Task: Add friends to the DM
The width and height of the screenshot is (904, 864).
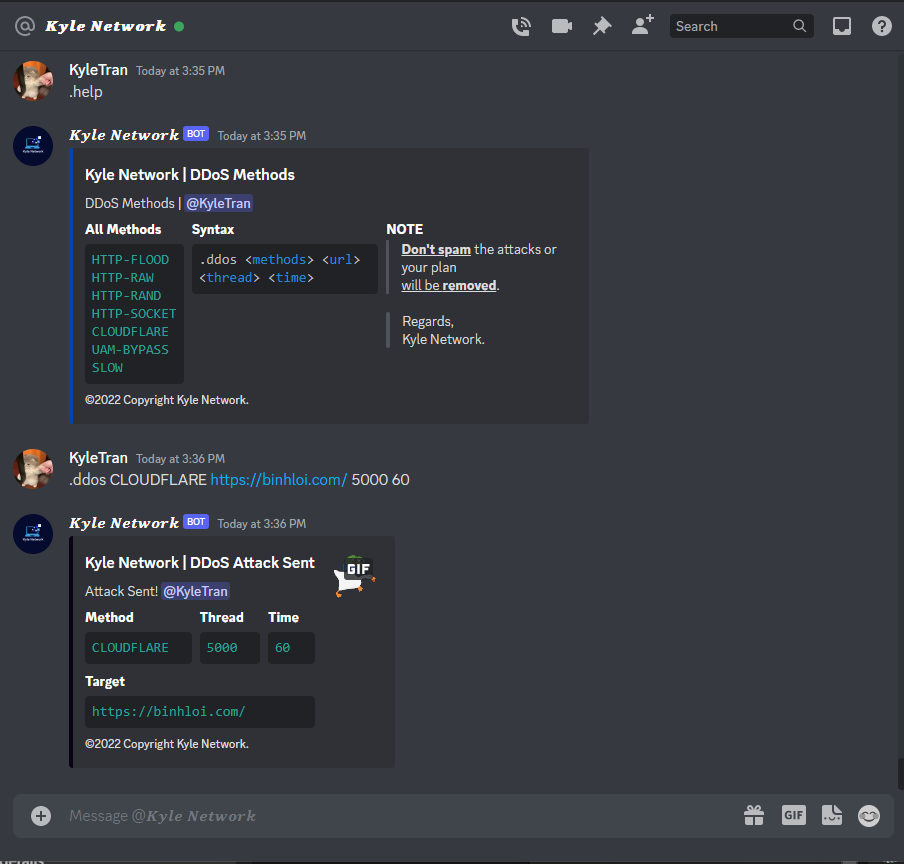Action: 642,25
